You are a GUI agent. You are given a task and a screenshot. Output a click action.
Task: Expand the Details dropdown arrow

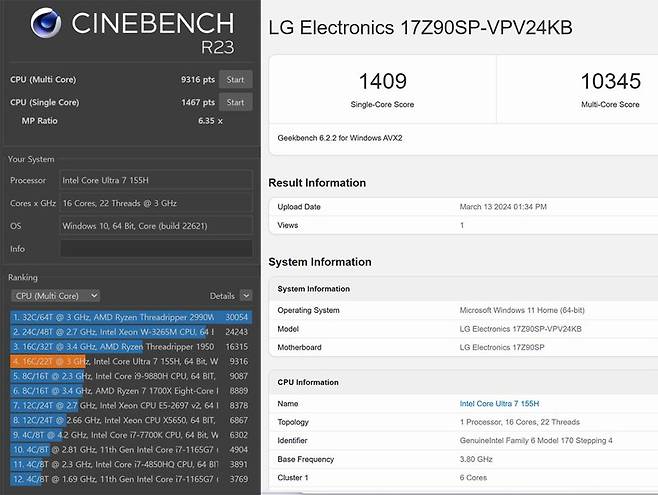tap(246, 296)
